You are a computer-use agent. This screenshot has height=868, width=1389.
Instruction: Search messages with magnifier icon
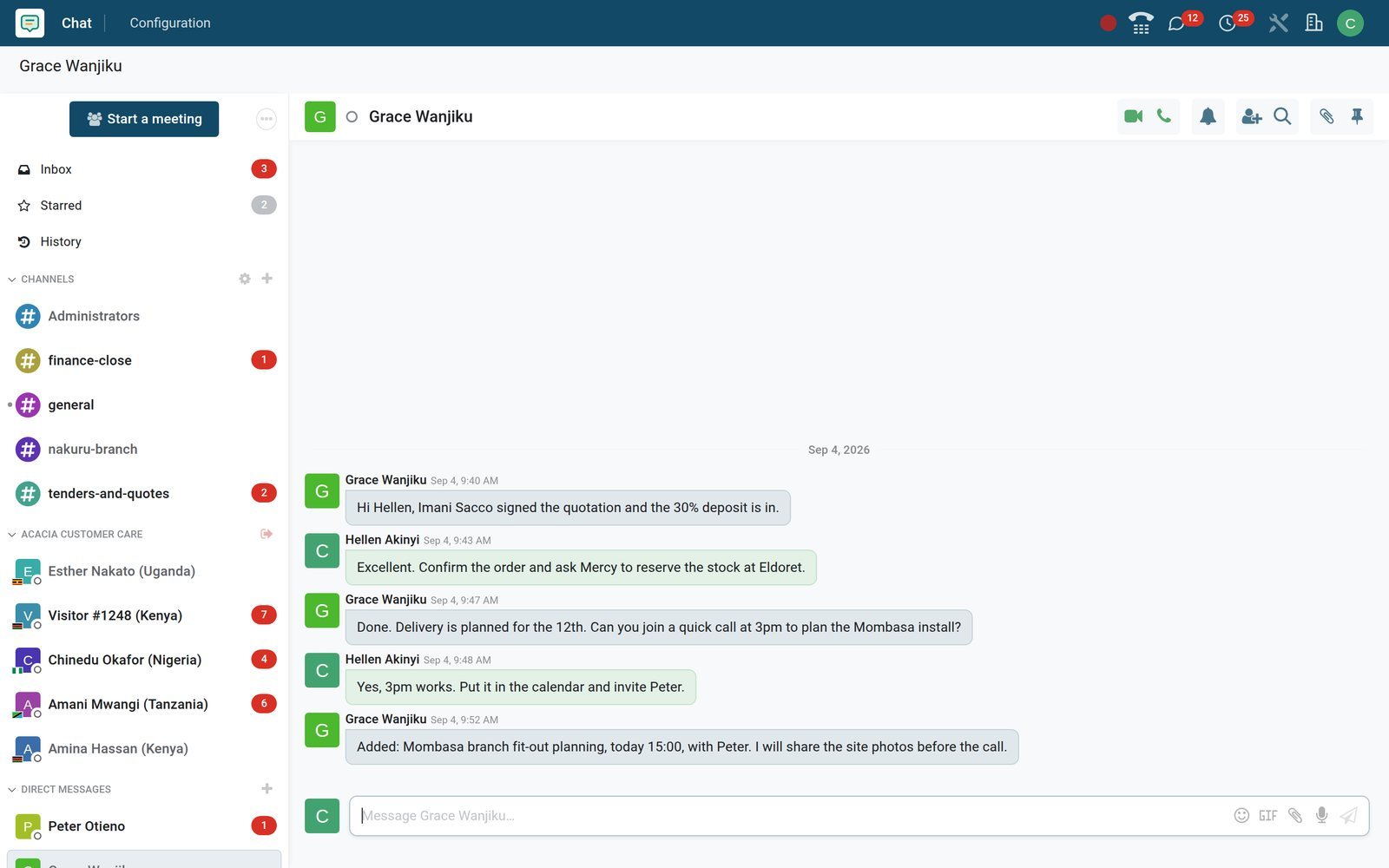pyautogui.click(x=1282, y=116)
